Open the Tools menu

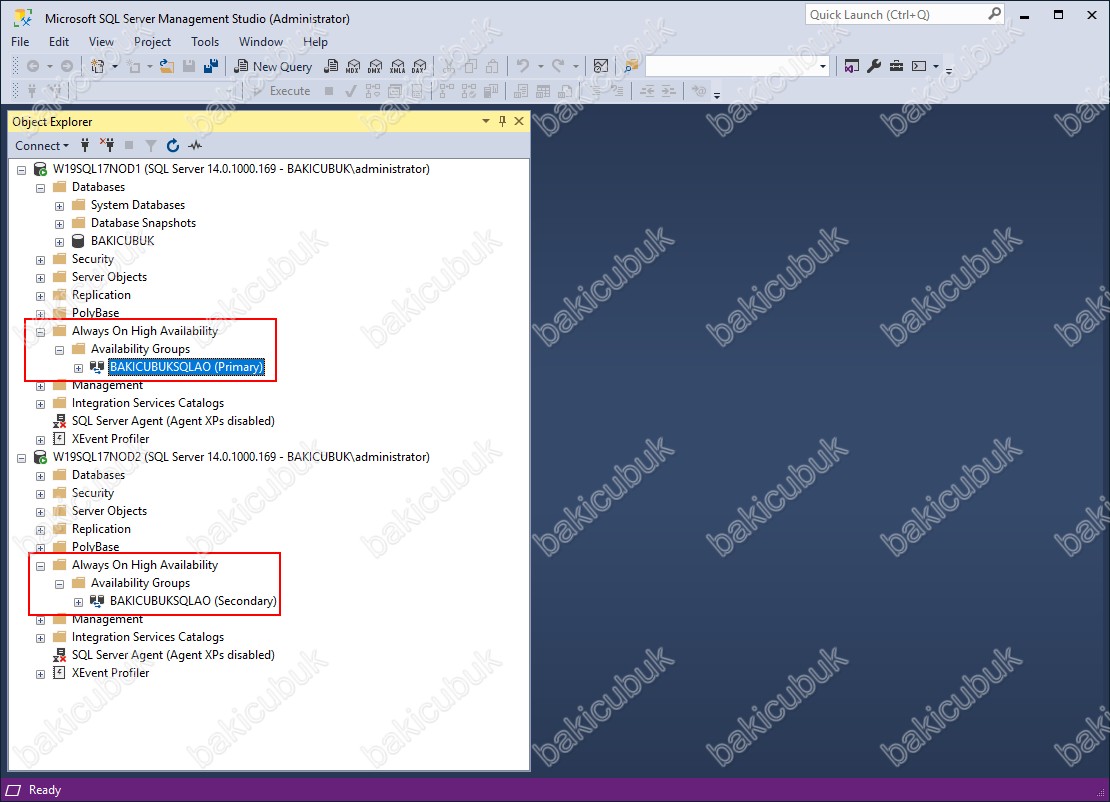[205, 42]
